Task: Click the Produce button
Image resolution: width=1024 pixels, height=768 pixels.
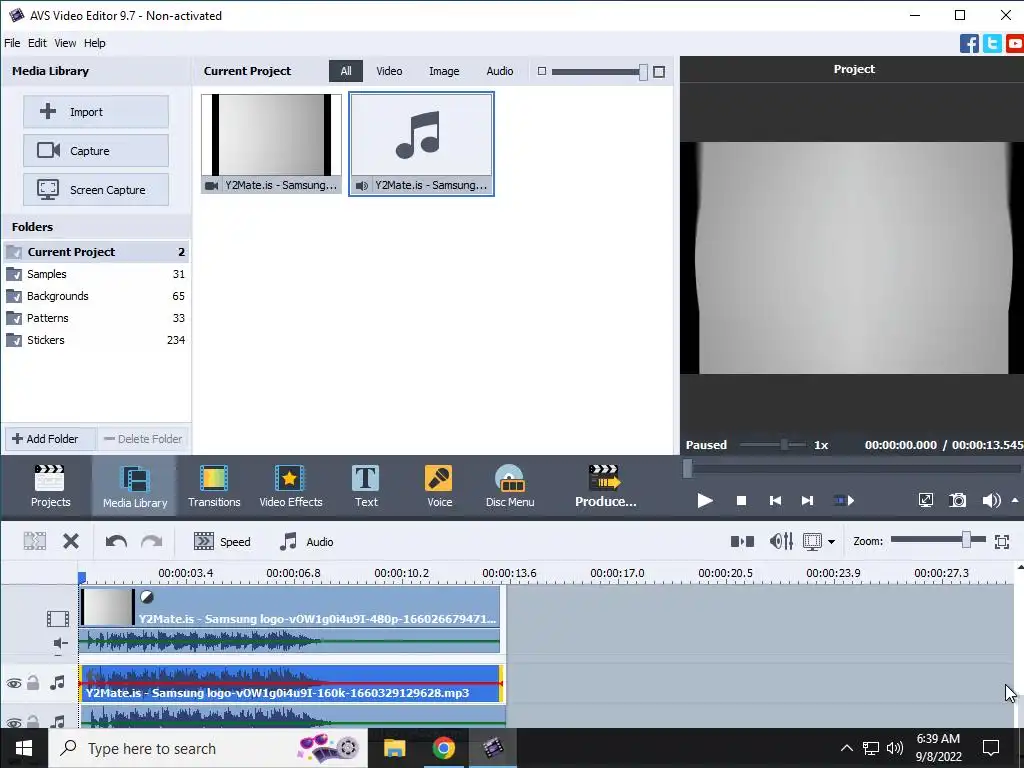Action: pyautogui.click(x=605, y=486)
